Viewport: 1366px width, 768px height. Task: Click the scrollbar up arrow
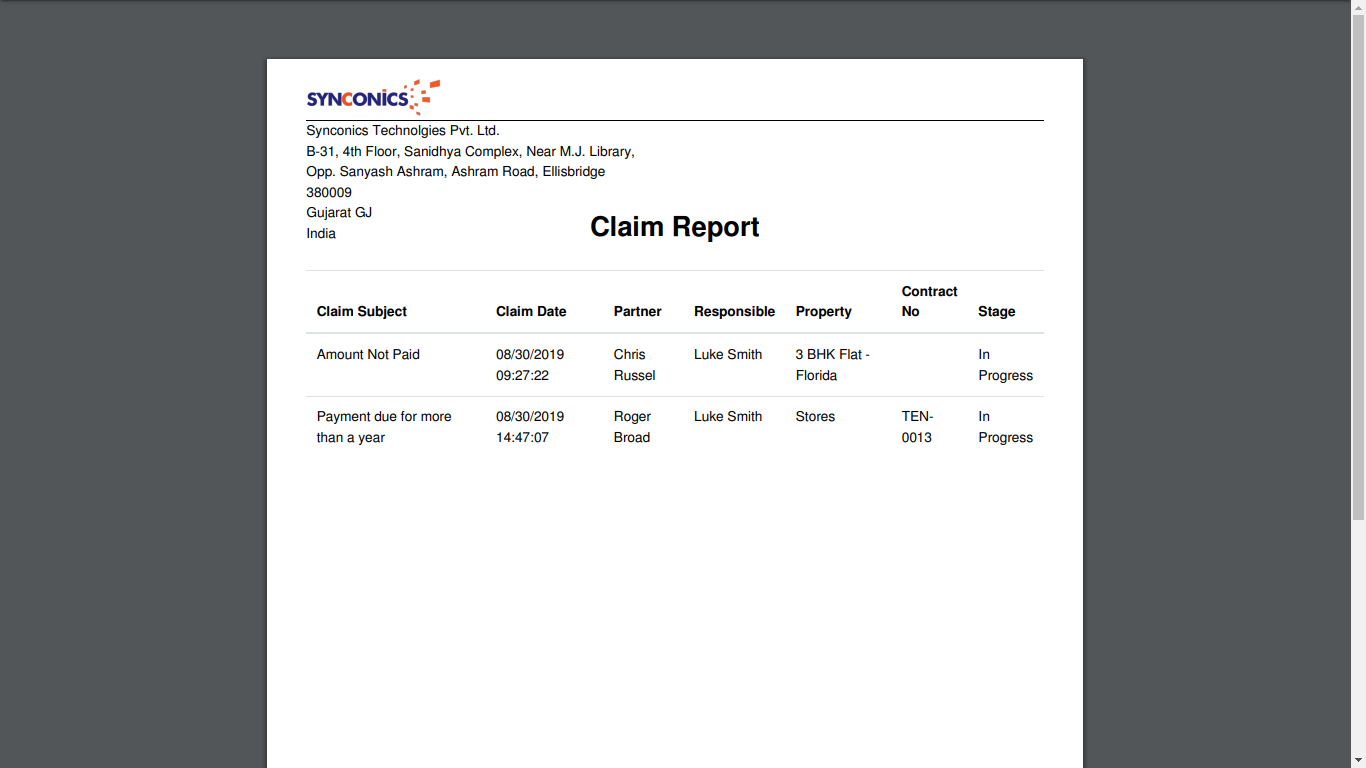(1358, 7)
